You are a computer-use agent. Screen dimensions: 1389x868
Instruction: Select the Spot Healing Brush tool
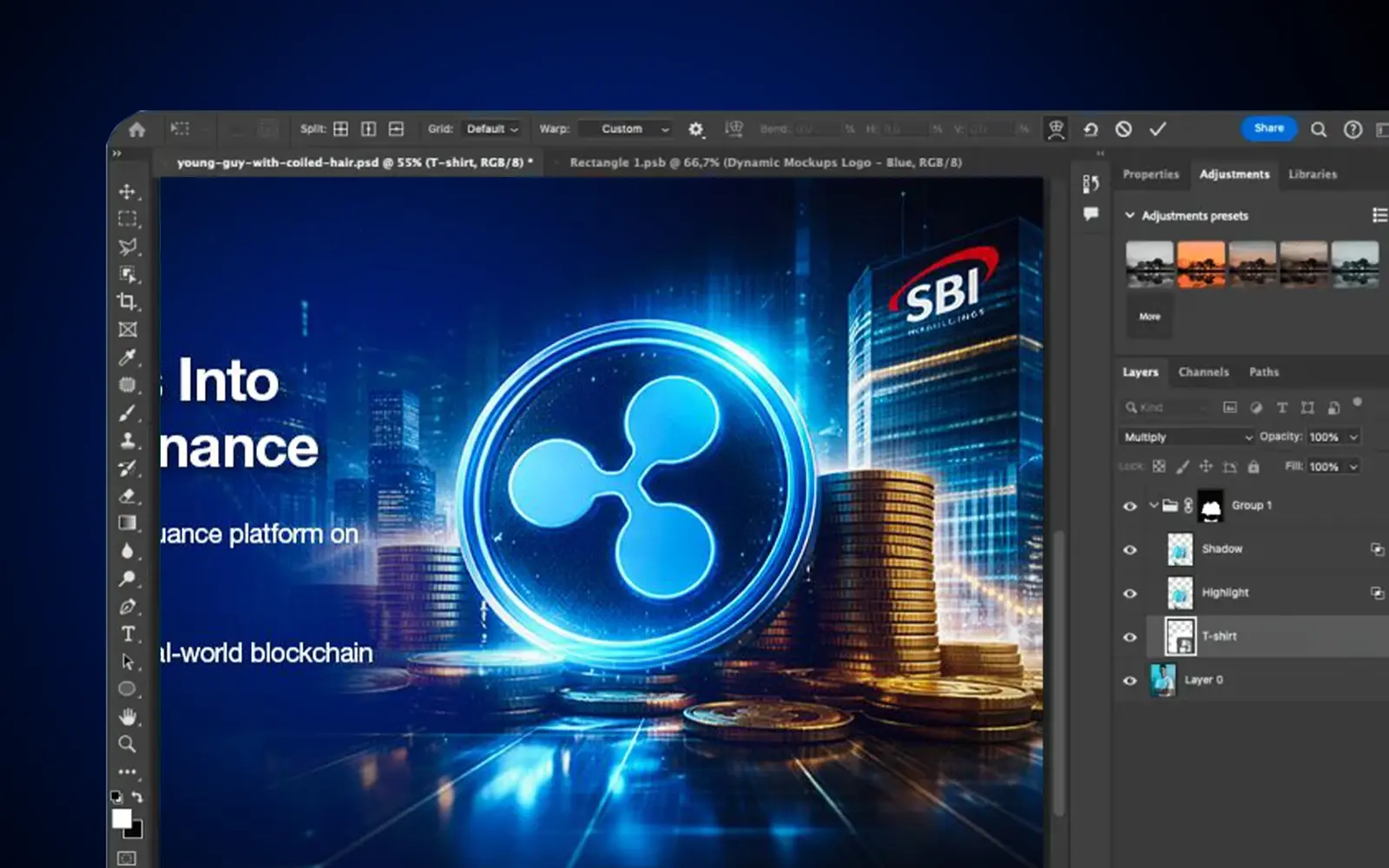click(128, 385)
